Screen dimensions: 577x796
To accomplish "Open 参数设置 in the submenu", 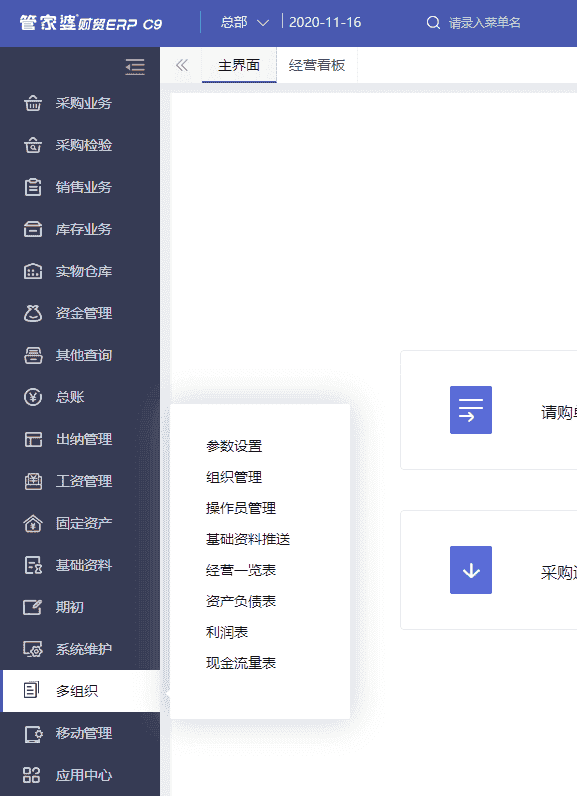I will click(x=234, y=446).
